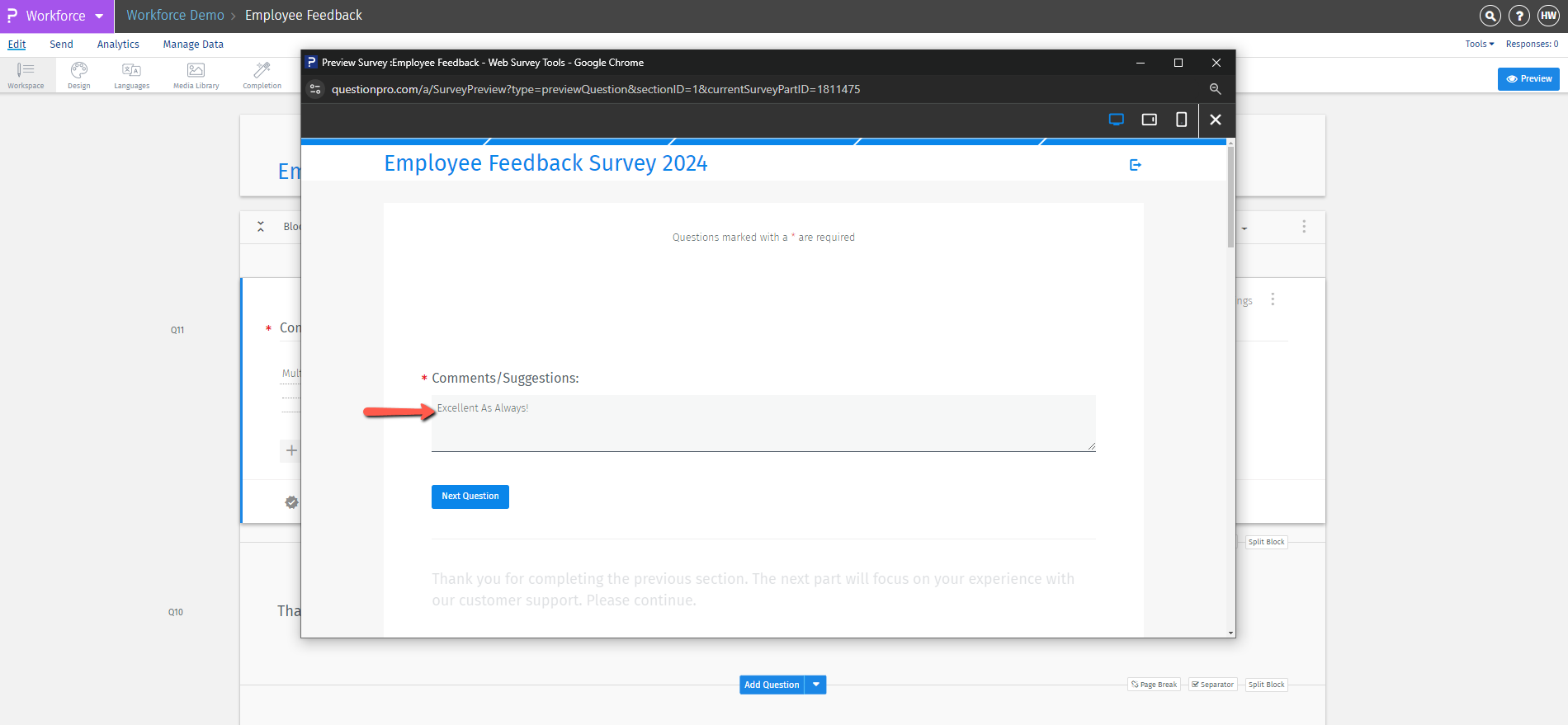Click the preview window vertical scrollbar
Screen dimensions: 1568x725
coord(1230,197)
